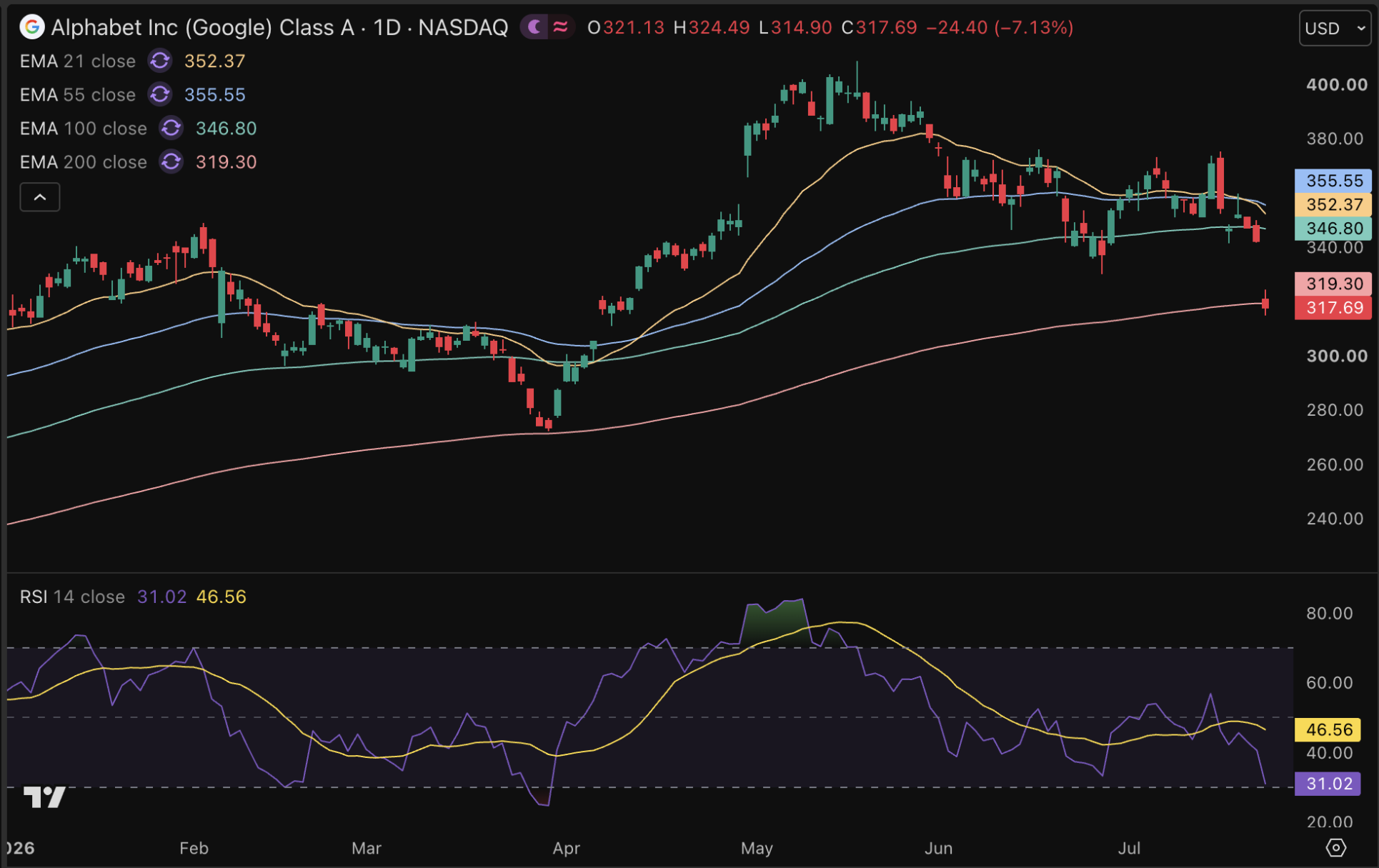Click the pink 319.30 price scale tag
Image resolution: width=1379 pixels, height=868 pixels.
coord(1333,284)
